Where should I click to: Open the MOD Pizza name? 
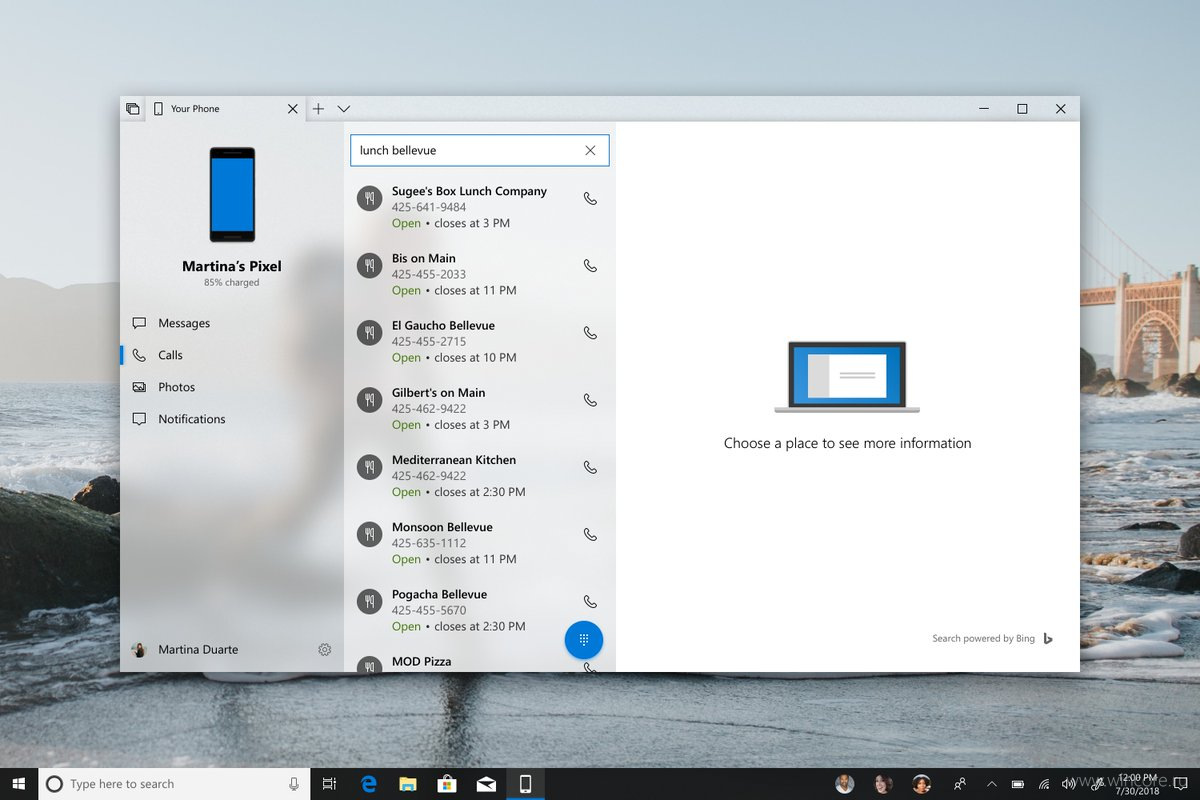click(421, 661)
